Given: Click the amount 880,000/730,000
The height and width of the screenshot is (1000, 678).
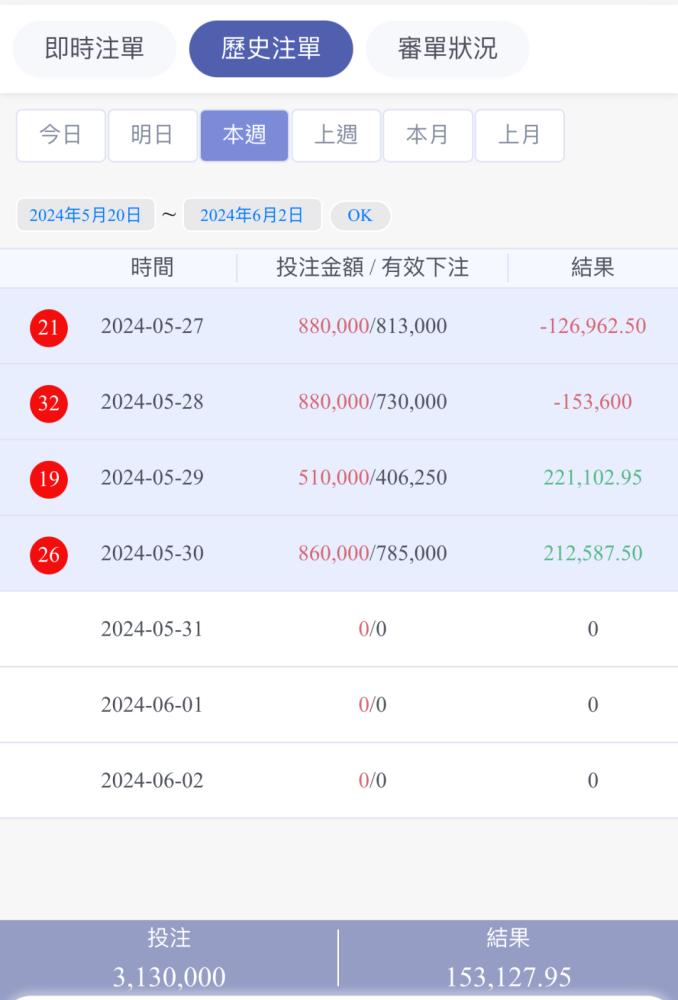Looking at the screenshot, I should tap(372, 402).
